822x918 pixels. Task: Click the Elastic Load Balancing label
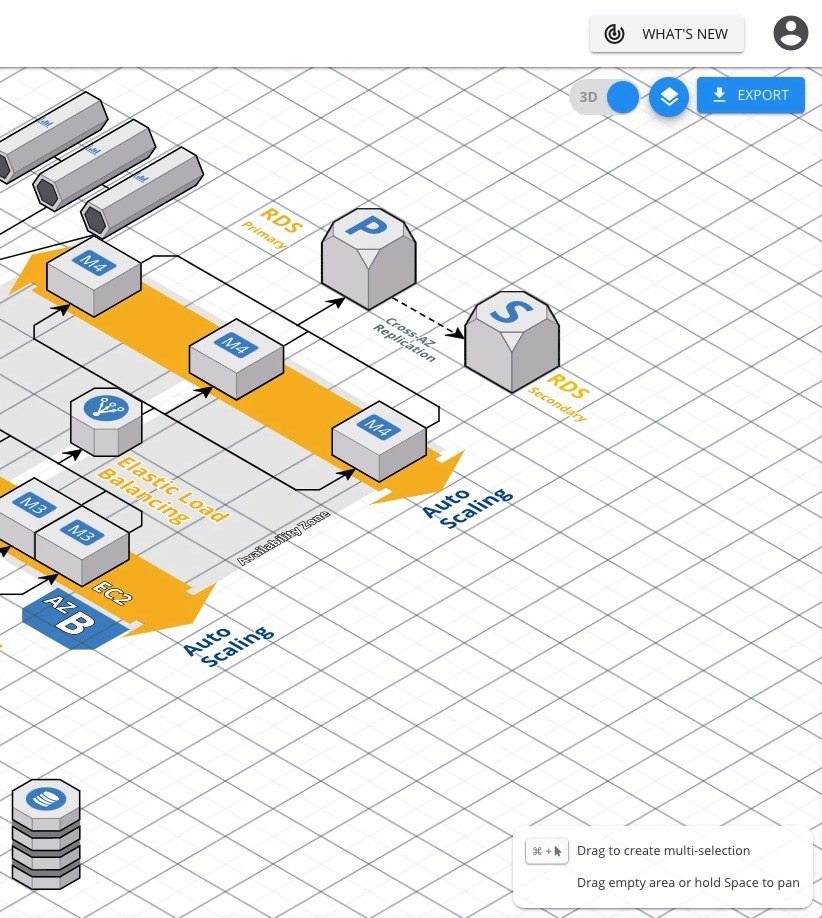pyautogui.click(x=163, y=491)
